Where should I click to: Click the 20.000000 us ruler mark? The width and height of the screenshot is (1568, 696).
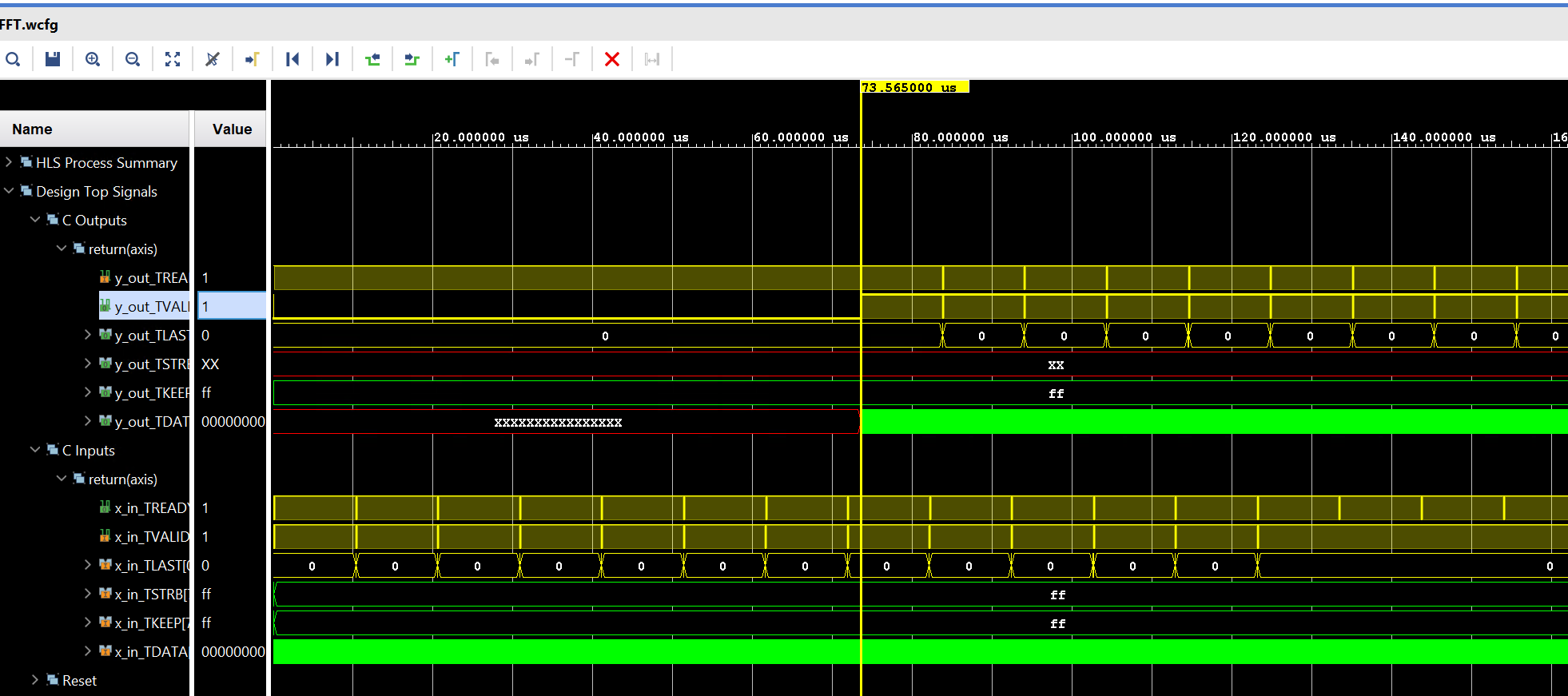click(x=481, y=137)
